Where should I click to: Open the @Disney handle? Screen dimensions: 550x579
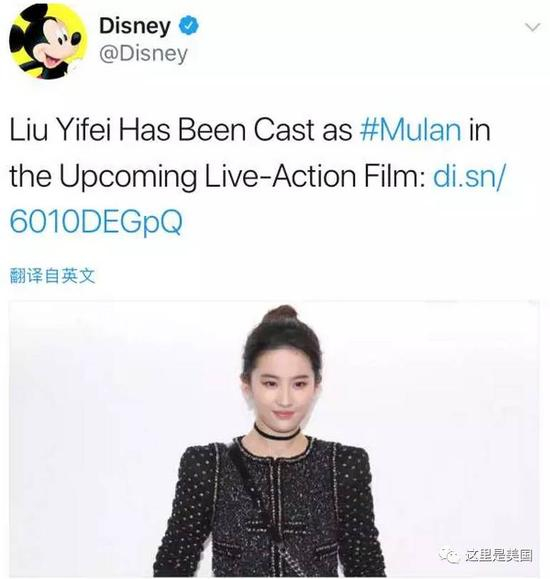point(143,54)
